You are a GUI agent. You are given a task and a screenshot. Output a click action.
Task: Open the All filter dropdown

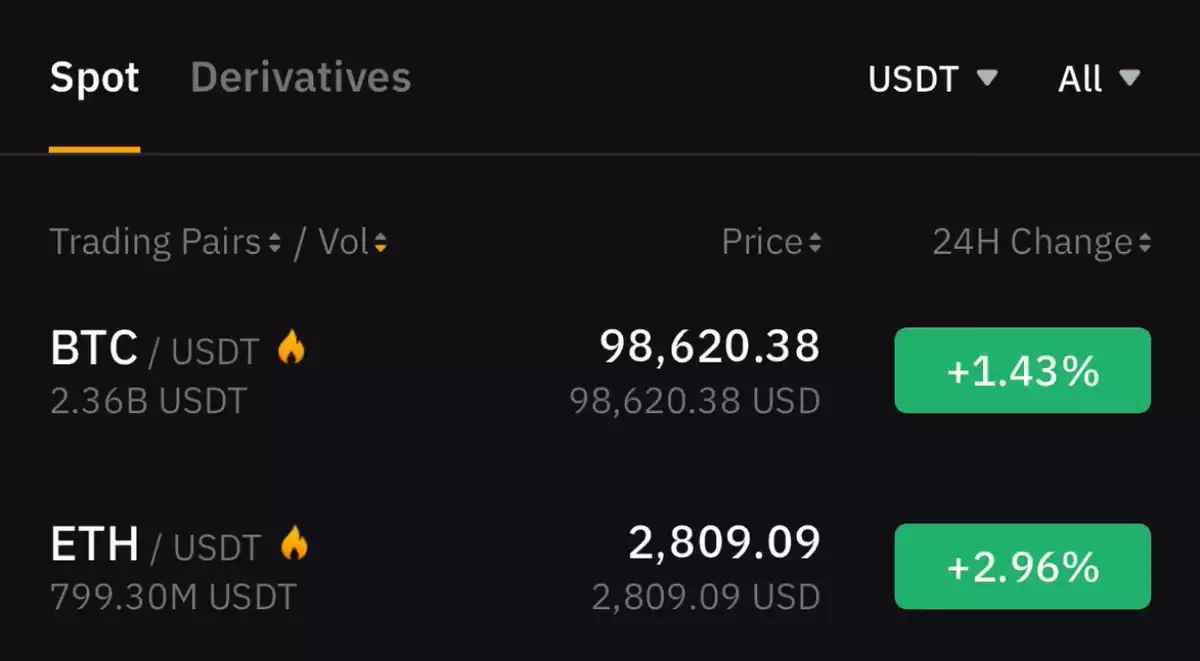click(1099, 79)
